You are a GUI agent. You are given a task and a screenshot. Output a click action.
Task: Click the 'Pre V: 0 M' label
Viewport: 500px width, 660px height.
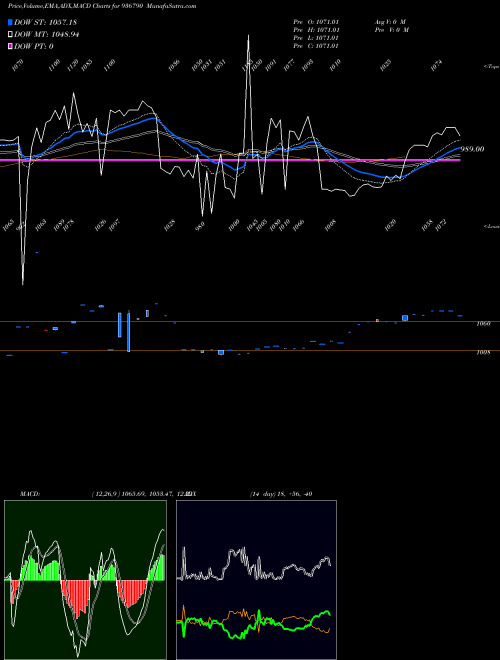coord(391,29)
